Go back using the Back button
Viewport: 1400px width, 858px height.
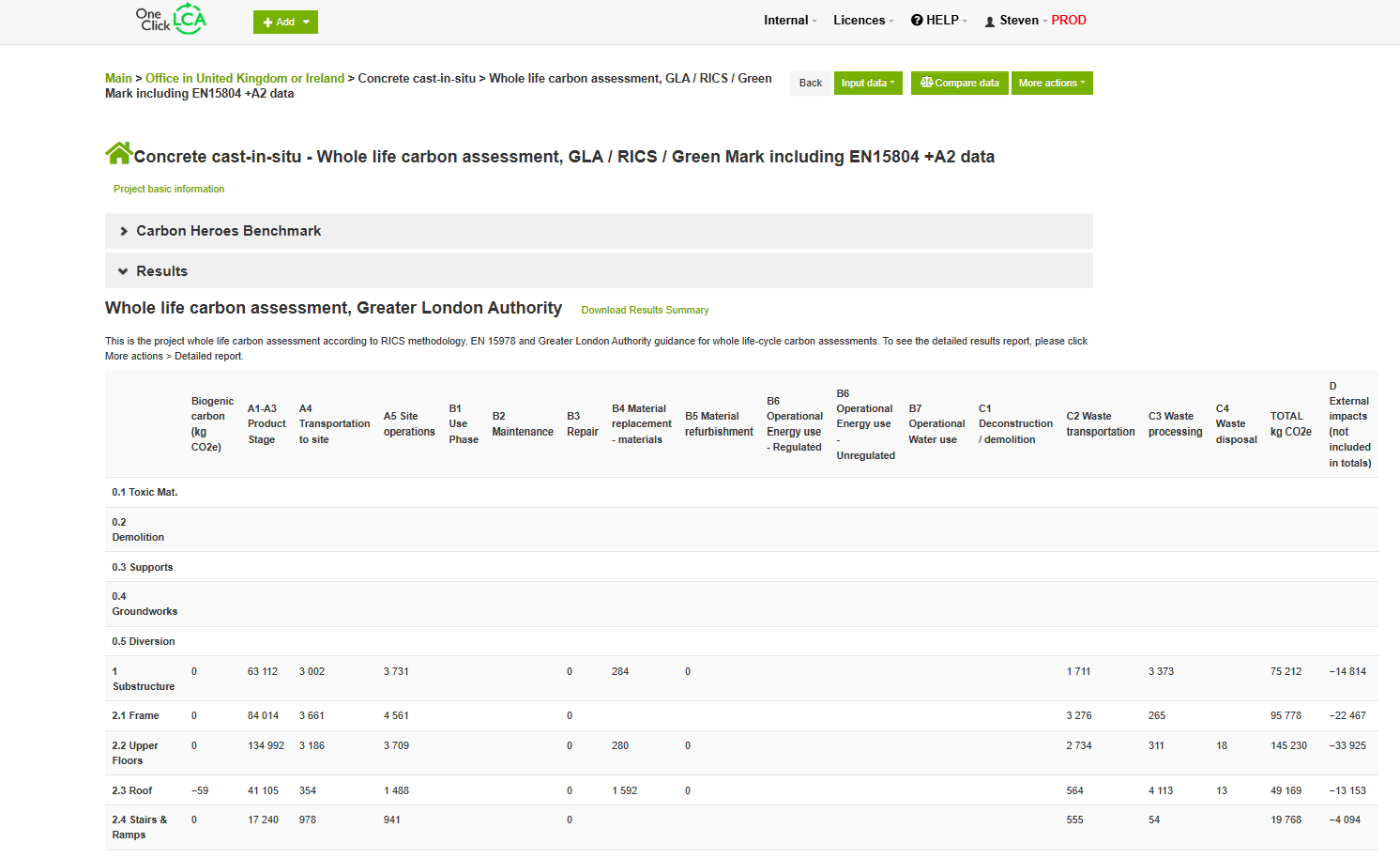pos(810,84)
